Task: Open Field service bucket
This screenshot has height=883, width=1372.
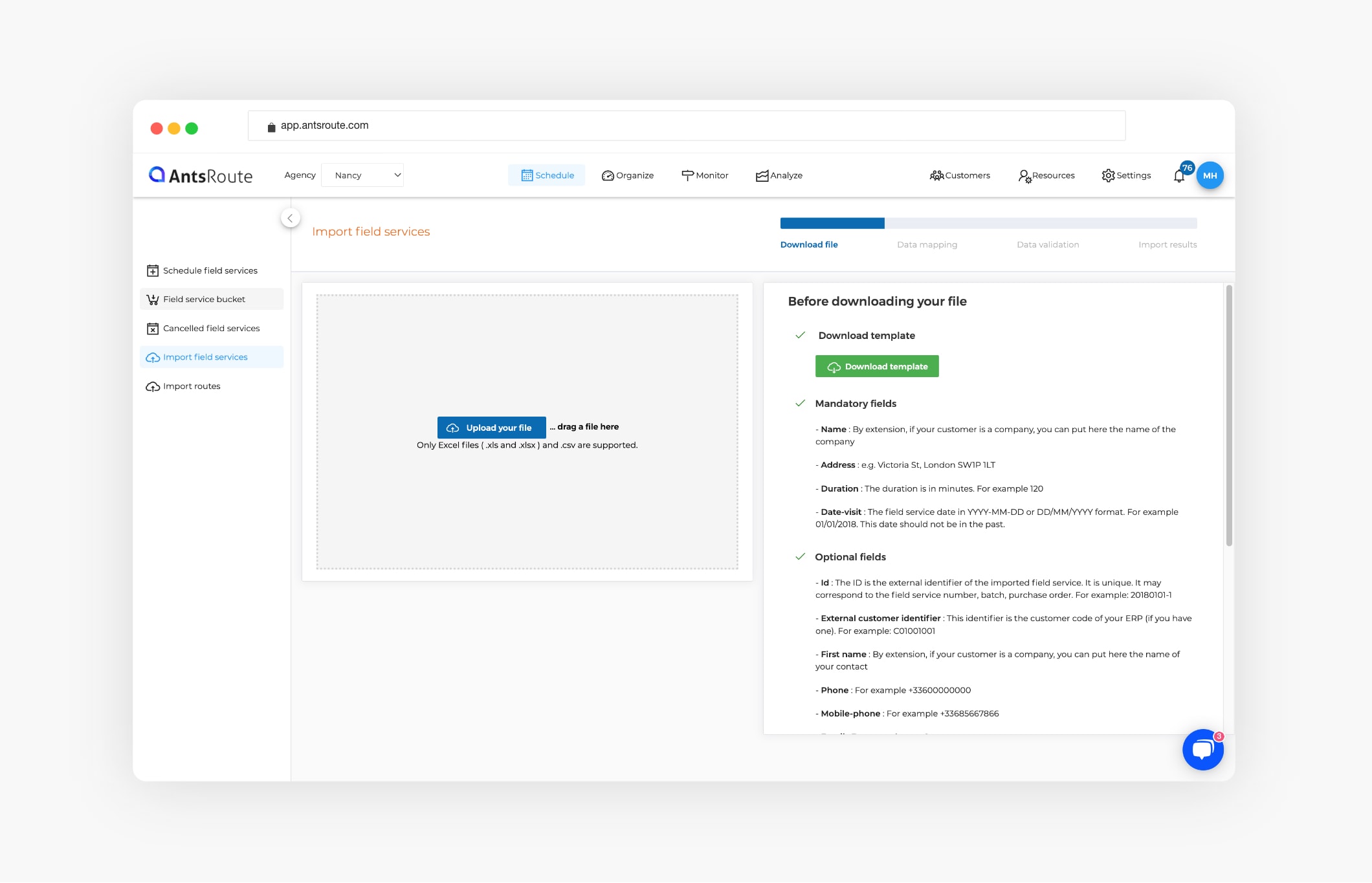Action: pyautogui.click(x=212, y=299)
